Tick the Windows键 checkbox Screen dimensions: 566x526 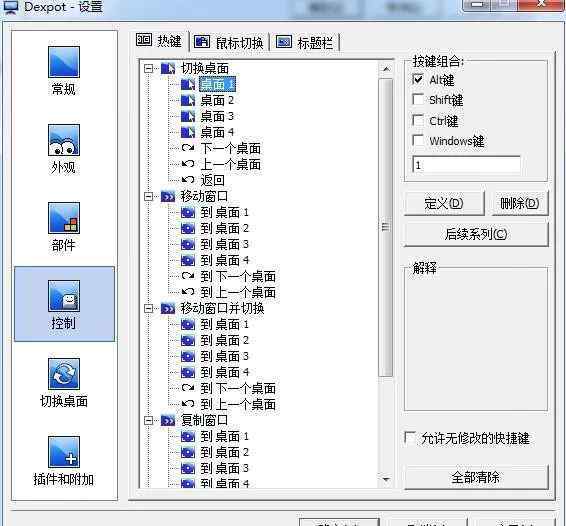click(x=418, y=140)
